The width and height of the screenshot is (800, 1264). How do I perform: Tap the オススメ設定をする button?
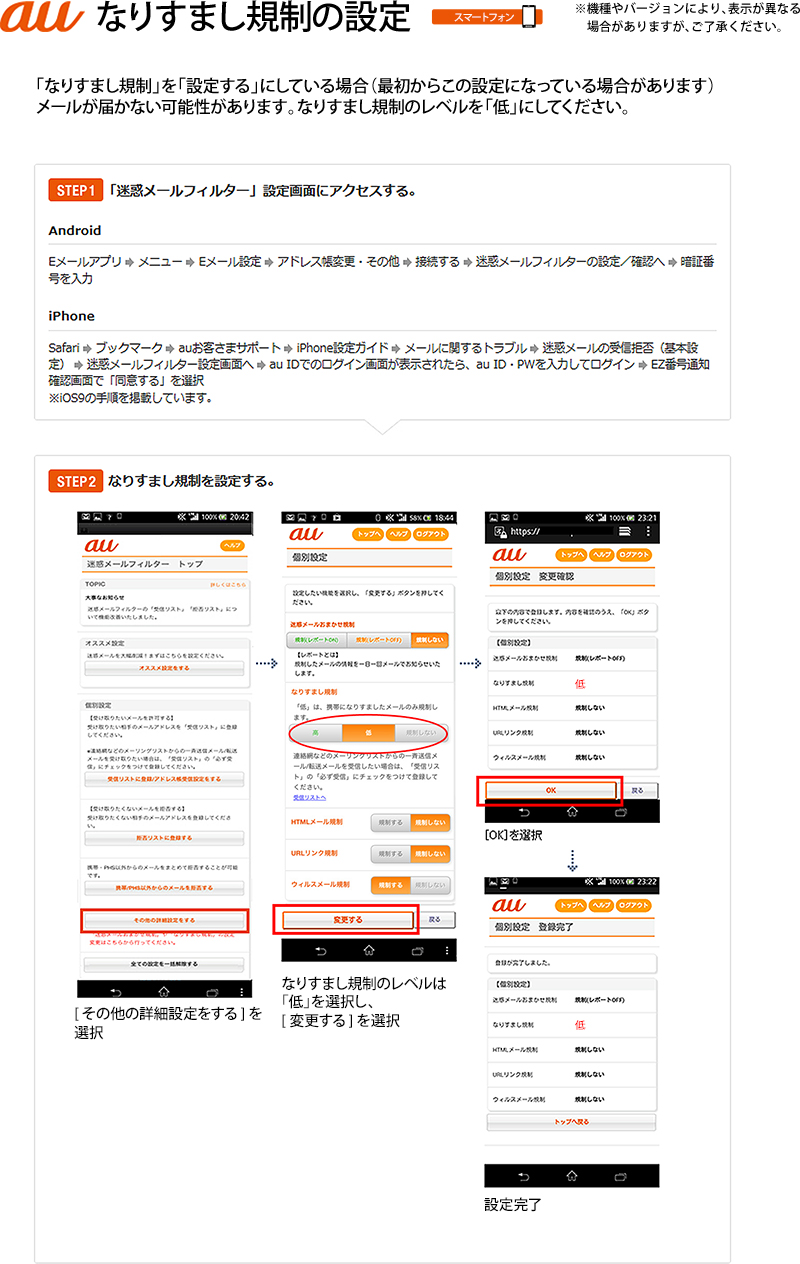[163, 667]
